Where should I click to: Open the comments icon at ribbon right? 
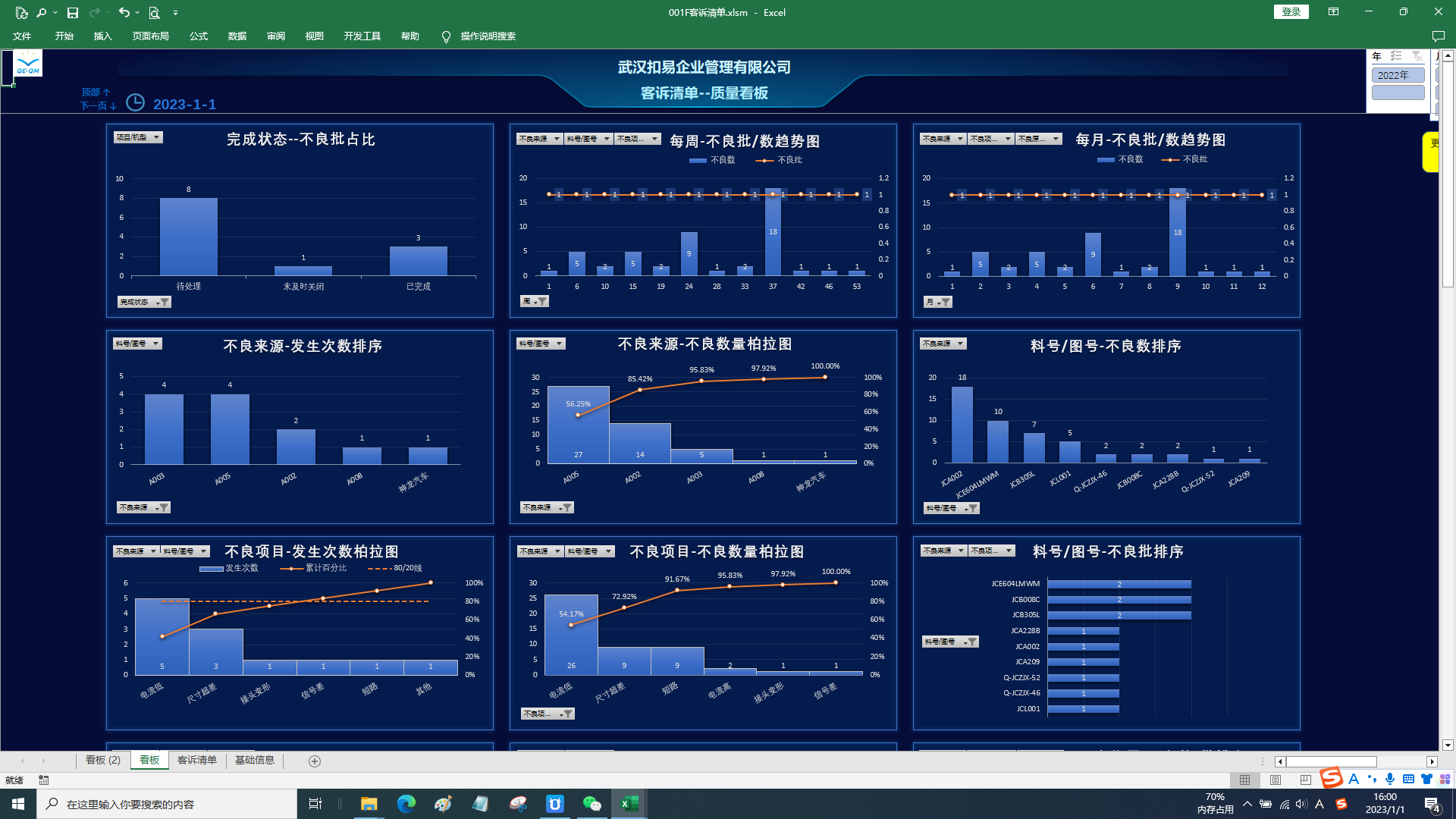coord(1438,36)
